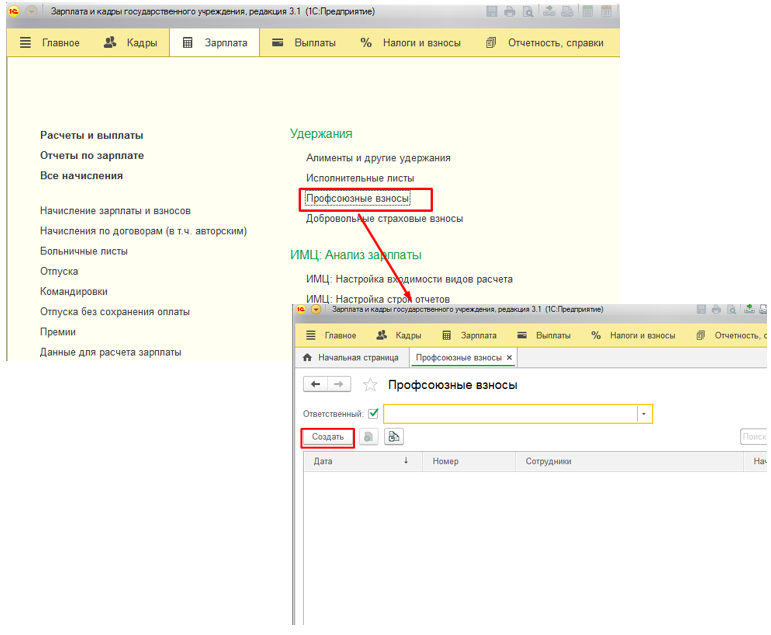Open Алименты и другие удержания link
The height and width of the screenshot is (635, 771).
(x=378, y=158)
